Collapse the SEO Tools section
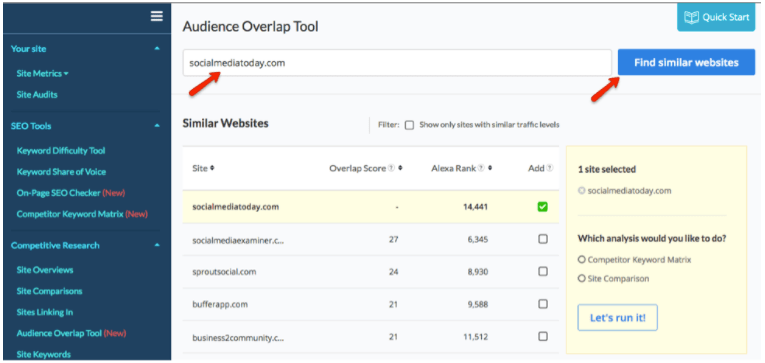 coord(157,126)
